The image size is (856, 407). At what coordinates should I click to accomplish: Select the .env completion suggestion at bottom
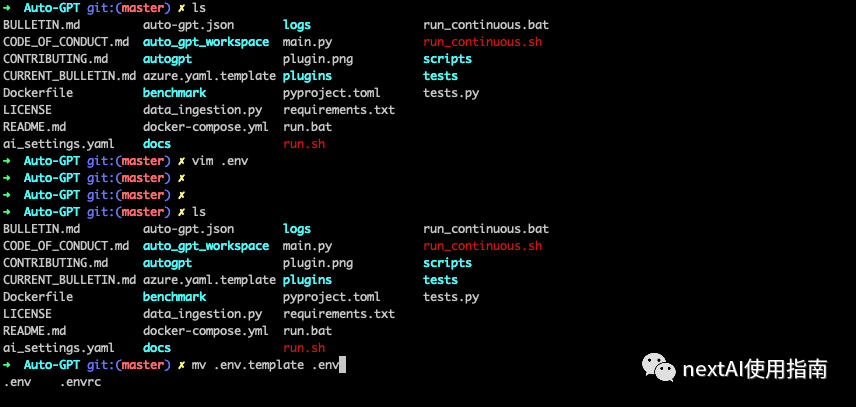[x=17, y=382]
